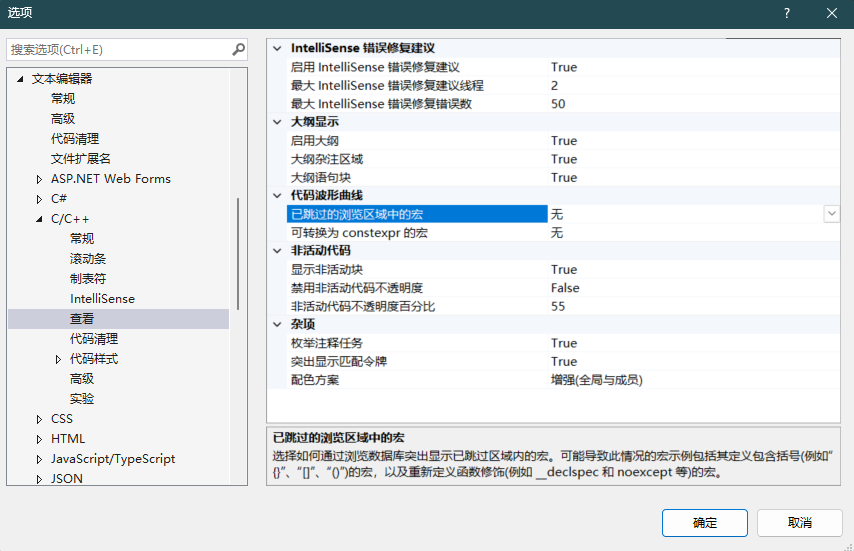Select 滚动条 under C/C++
Image resolution: width=854 pixels, height=551 pixels.
point(88,259)
